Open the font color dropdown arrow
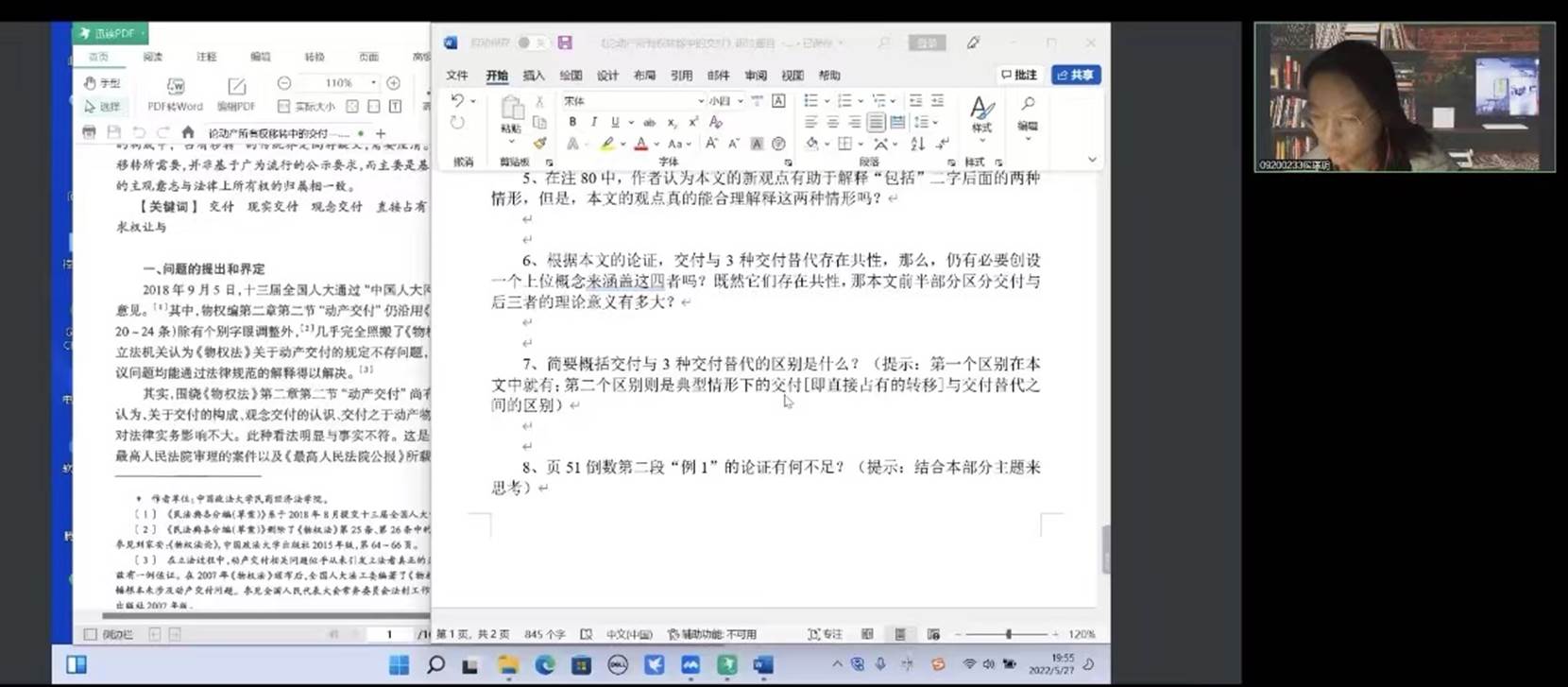Image resolution: width=1568 pixels, height=687 pixels. click(x=655, y=145)
